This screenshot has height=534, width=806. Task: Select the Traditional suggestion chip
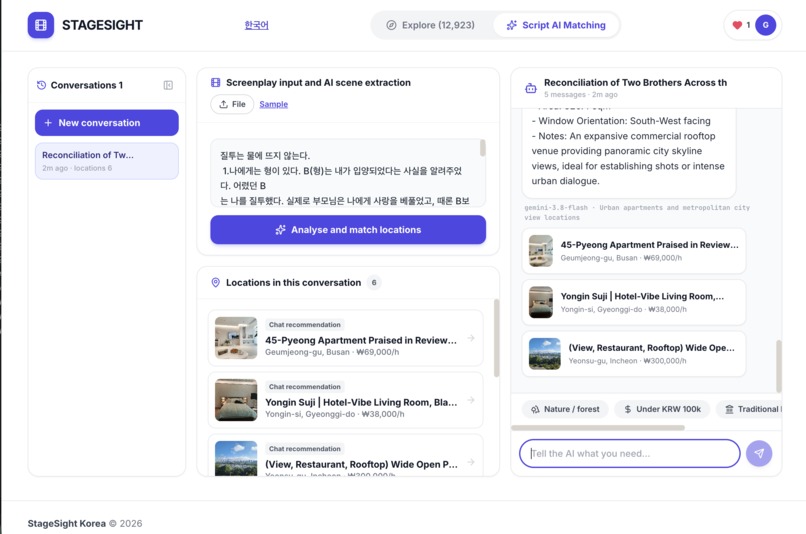click(x=749, y=409)
